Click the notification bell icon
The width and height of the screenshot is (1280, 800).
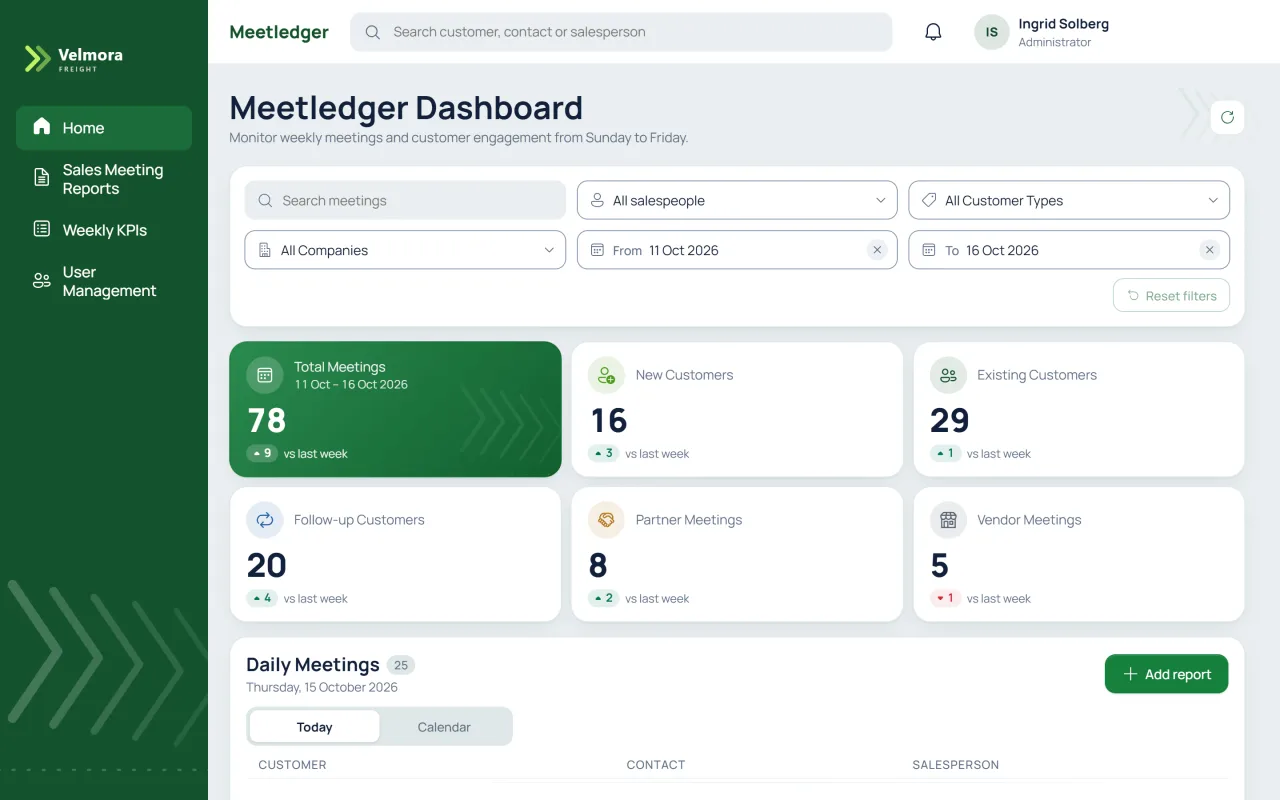[x=933, y=32]
